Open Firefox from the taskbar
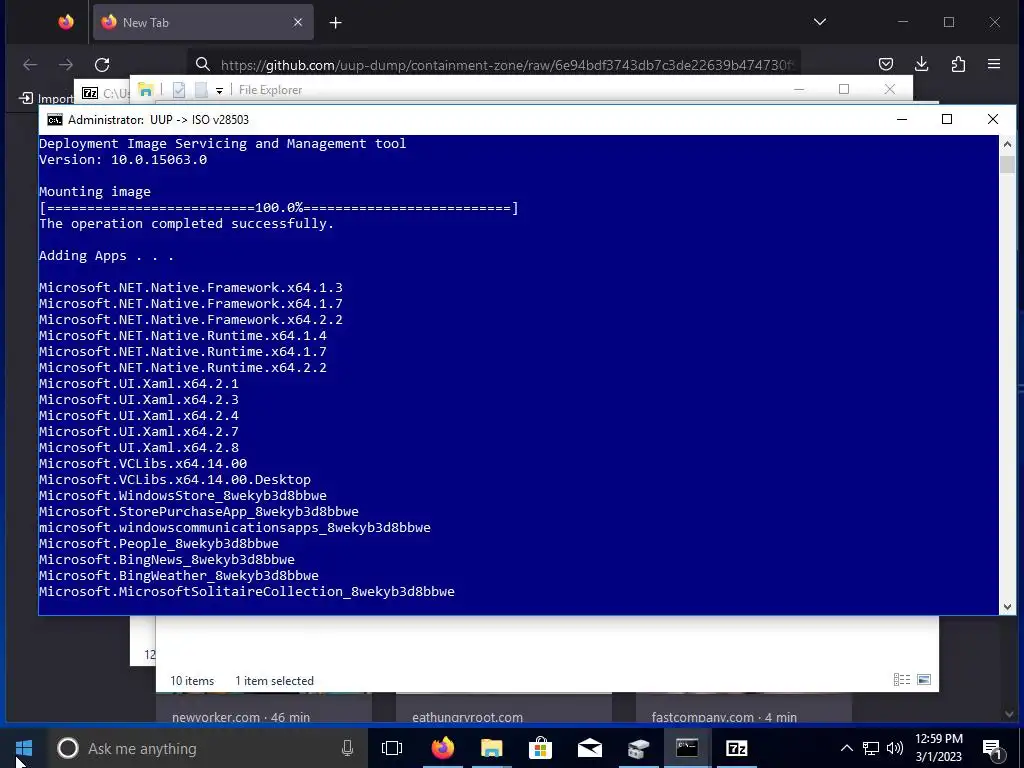Image resolution: width=1024 pixels, height=768 pixels. [443, 748]
